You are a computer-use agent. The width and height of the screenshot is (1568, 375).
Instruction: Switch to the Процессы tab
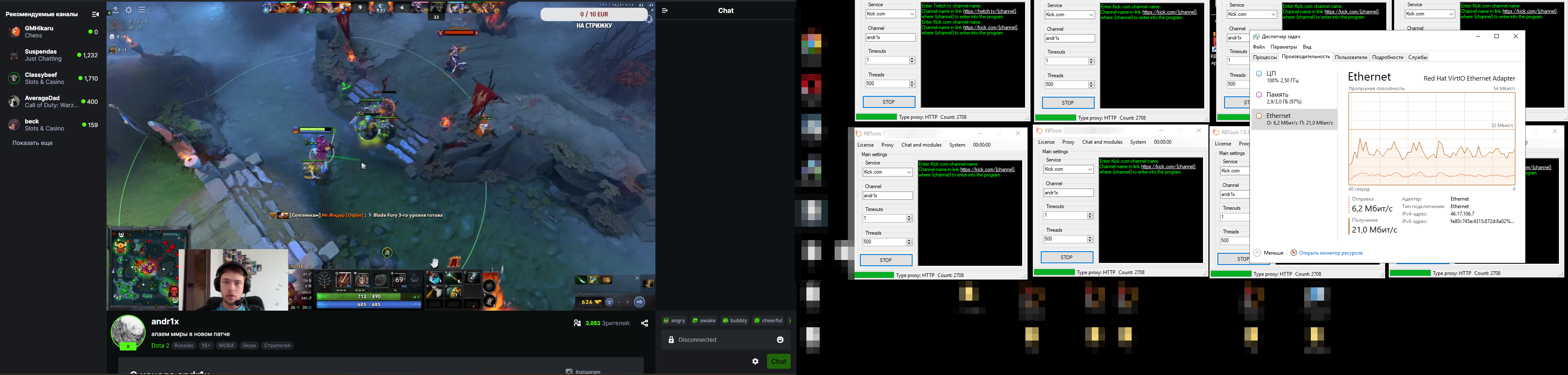[x=1264, y=57]
